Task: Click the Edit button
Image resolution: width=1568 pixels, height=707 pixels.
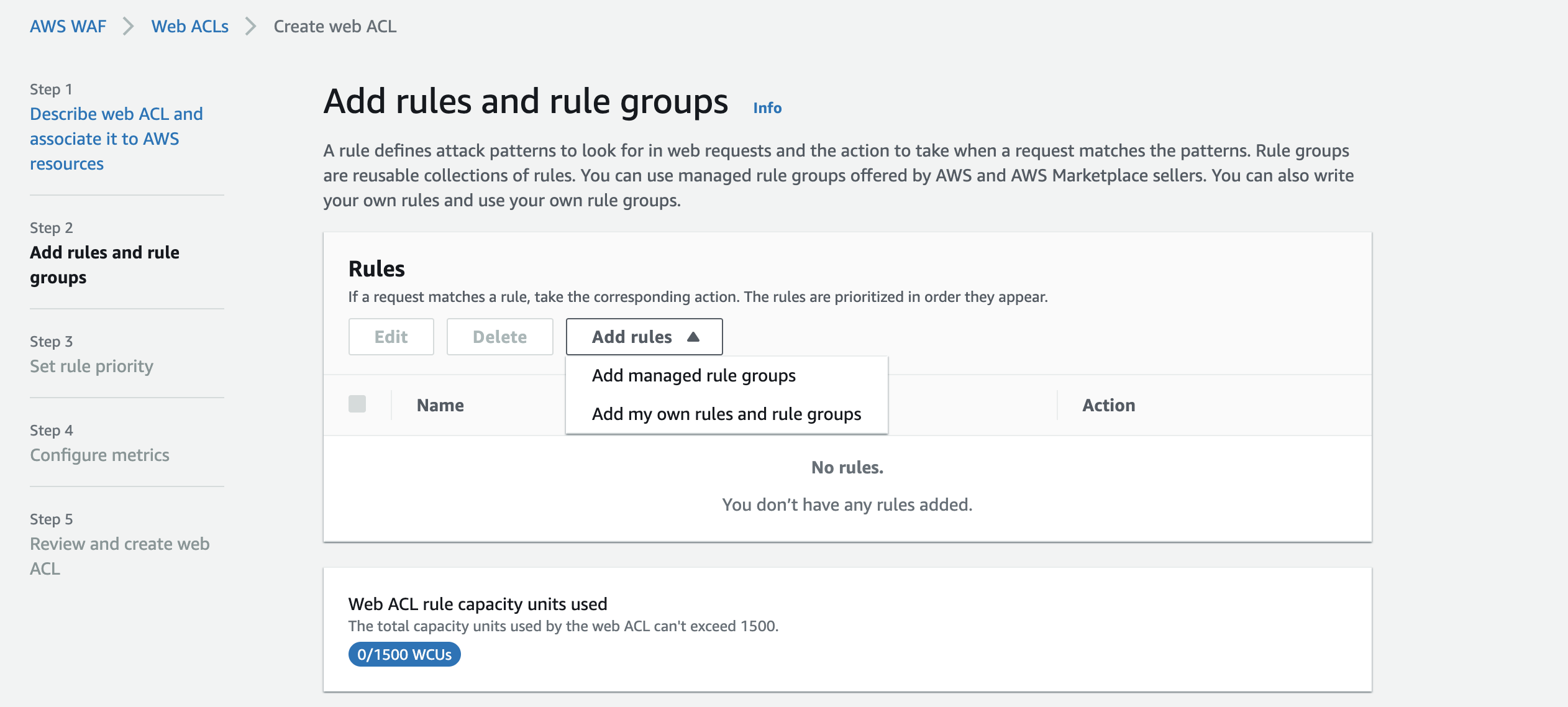Action: (391, 337)
